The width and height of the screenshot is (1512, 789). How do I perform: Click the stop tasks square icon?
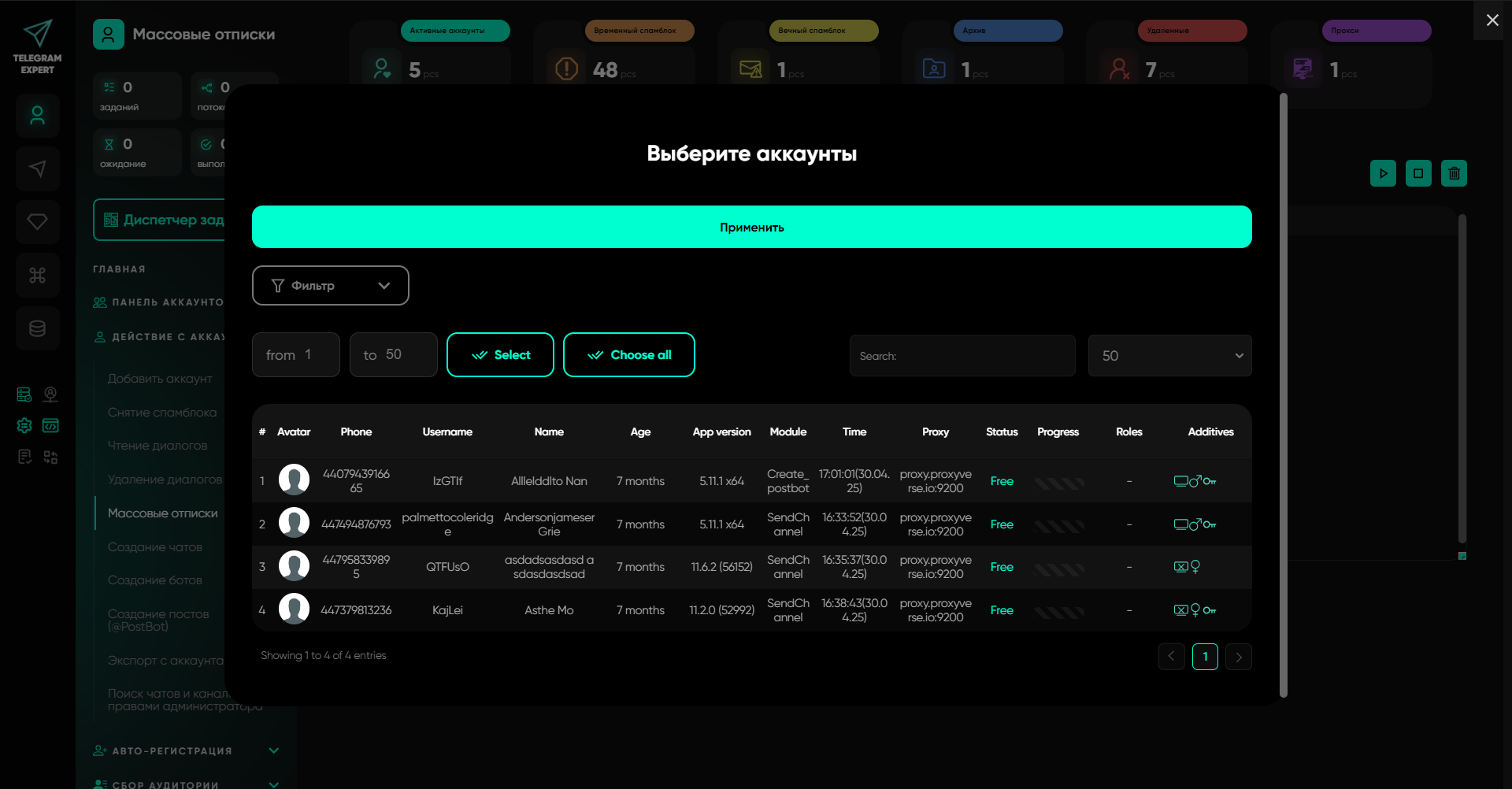click(x=1418, y=173)
